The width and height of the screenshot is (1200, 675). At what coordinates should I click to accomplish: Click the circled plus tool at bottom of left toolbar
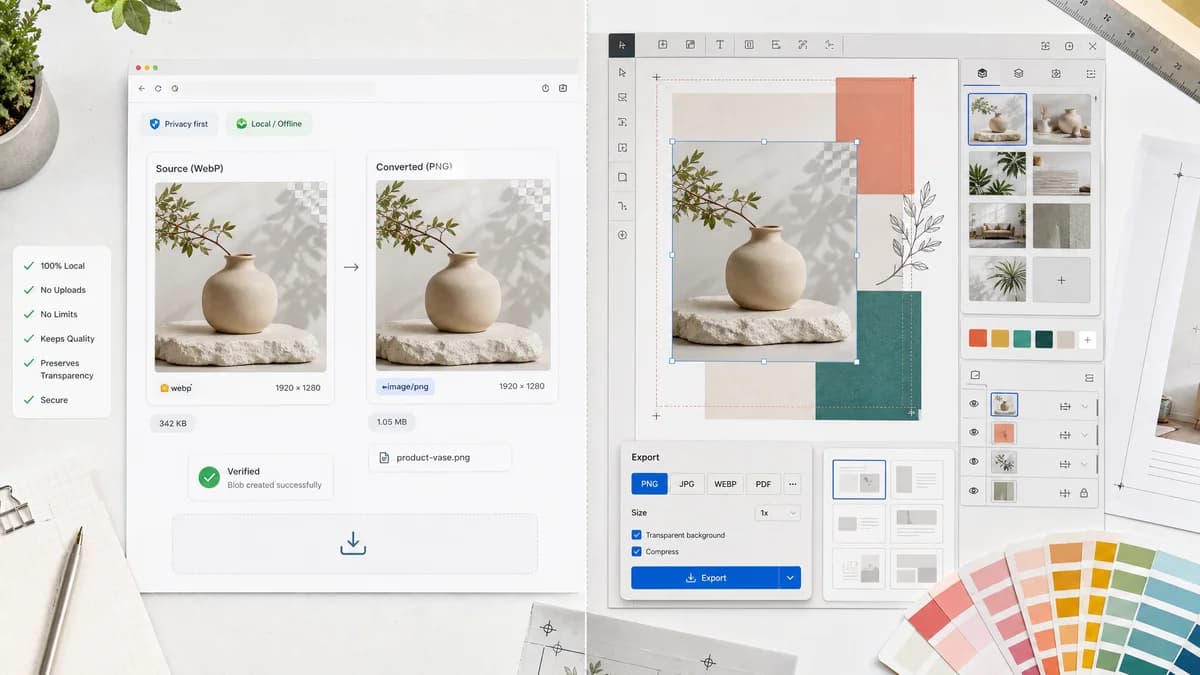pyautogui.click(x=622, y=235)
